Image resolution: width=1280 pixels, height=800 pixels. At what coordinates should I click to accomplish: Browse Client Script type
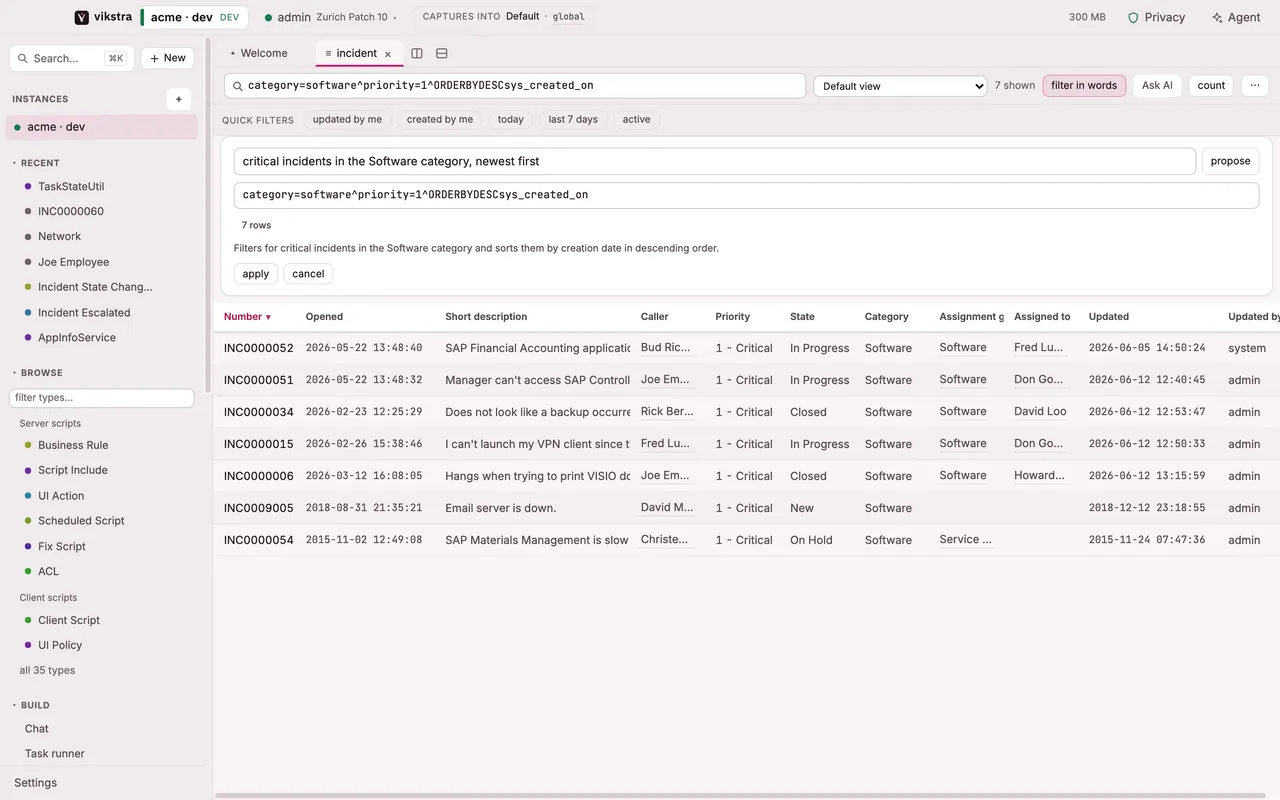[69, 620]
